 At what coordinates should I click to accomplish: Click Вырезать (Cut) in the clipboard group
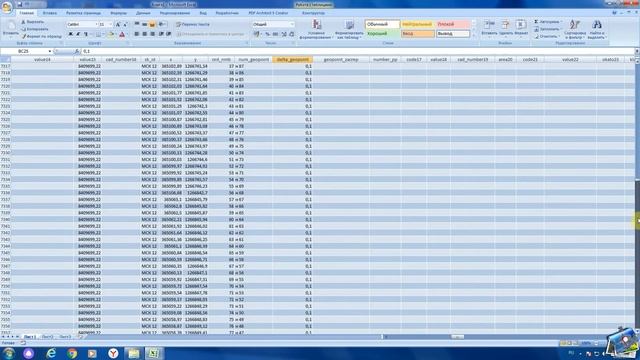[32, 22]
